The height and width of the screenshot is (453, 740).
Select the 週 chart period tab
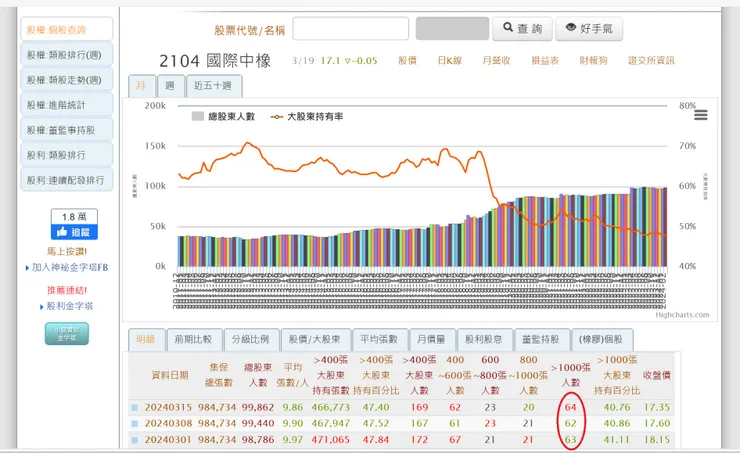[170, 86]
